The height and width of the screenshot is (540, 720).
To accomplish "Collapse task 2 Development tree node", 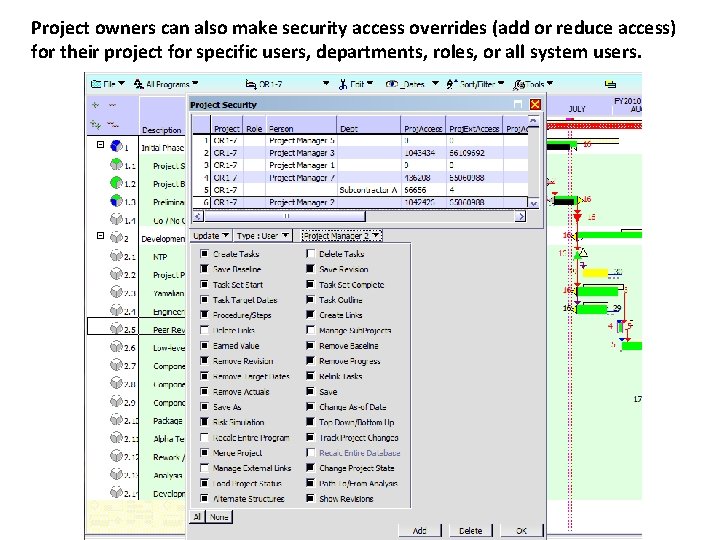I will [x=101, y=236].
